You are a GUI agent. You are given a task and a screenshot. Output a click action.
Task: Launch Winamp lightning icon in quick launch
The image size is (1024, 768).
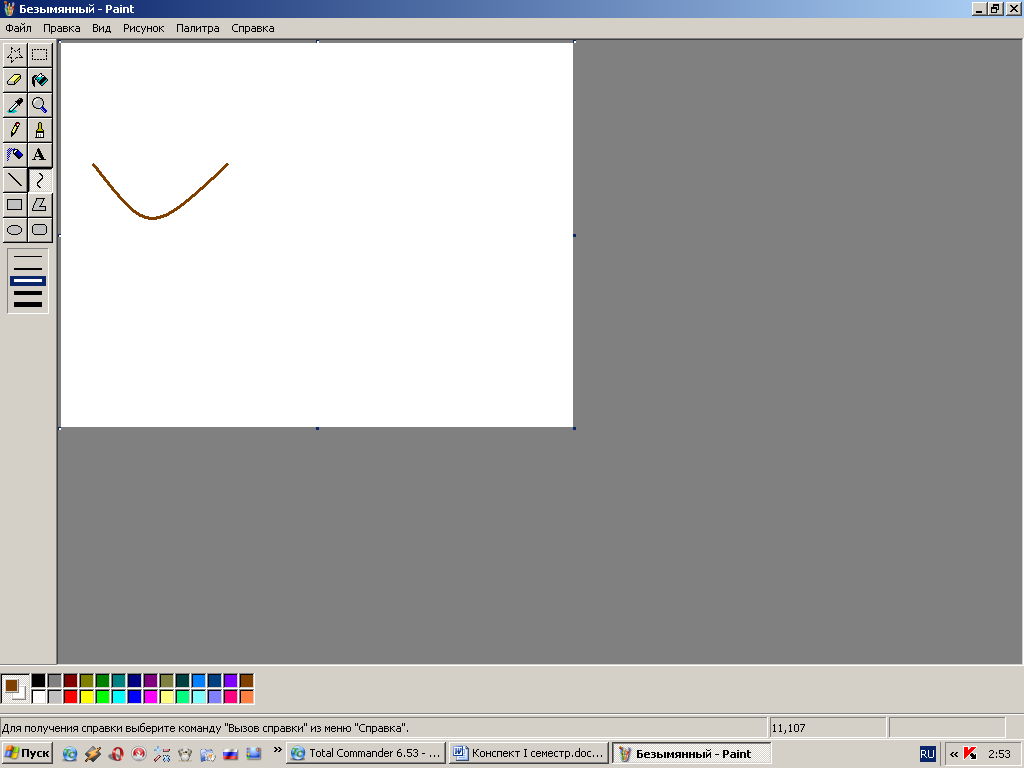click(x=93, y=754)
